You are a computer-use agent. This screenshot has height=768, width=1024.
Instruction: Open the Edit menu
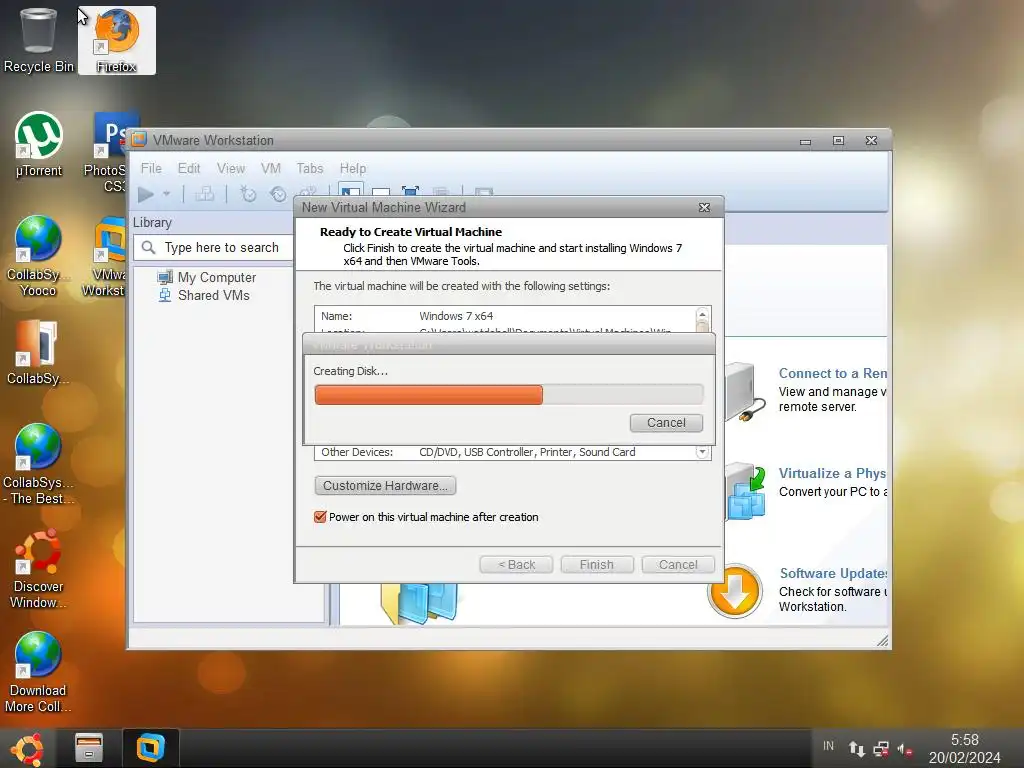point(189,168)
